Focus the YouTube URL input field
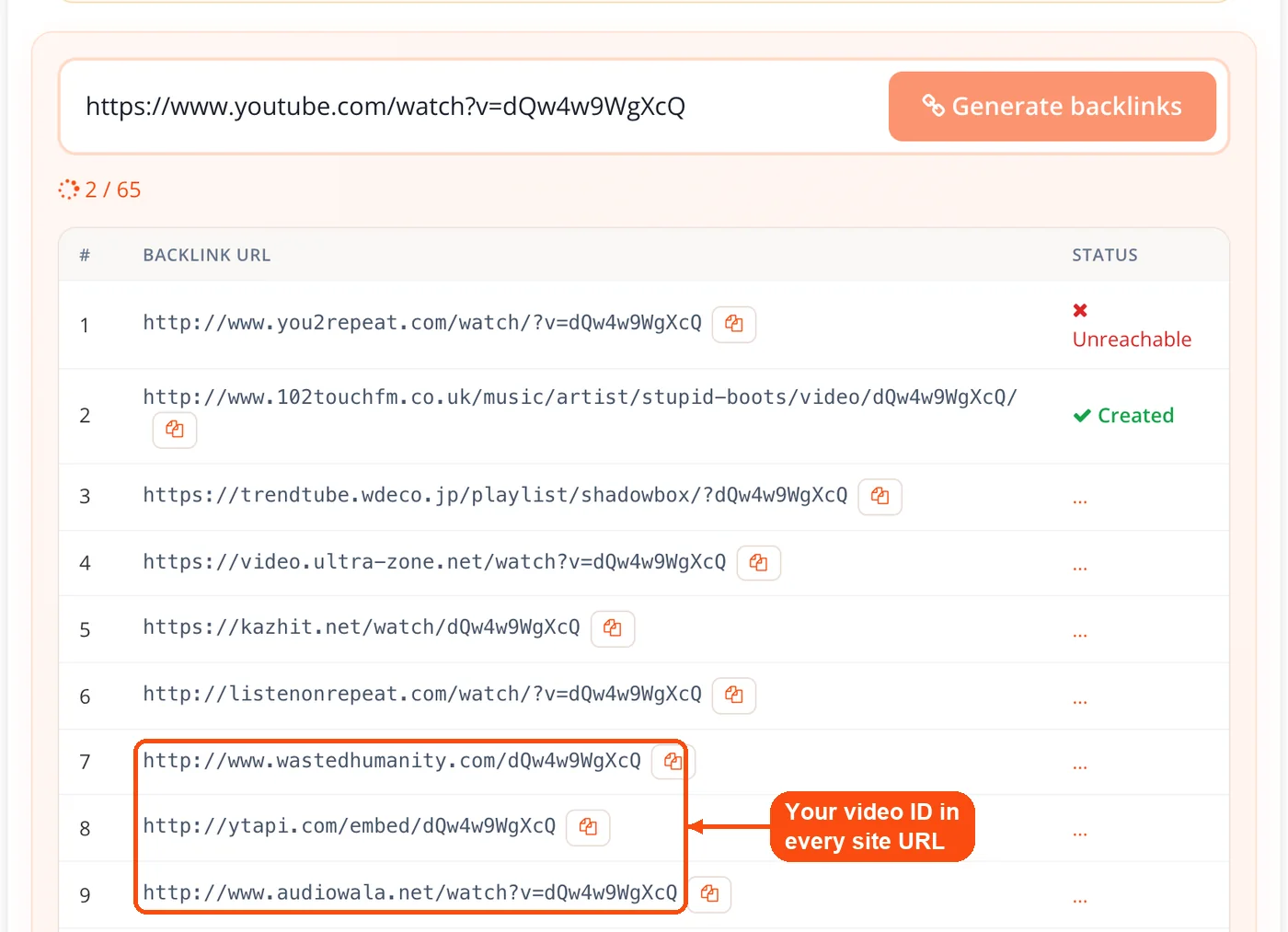The width and height of the screenshot is (1288, 932). pos(474,107)
